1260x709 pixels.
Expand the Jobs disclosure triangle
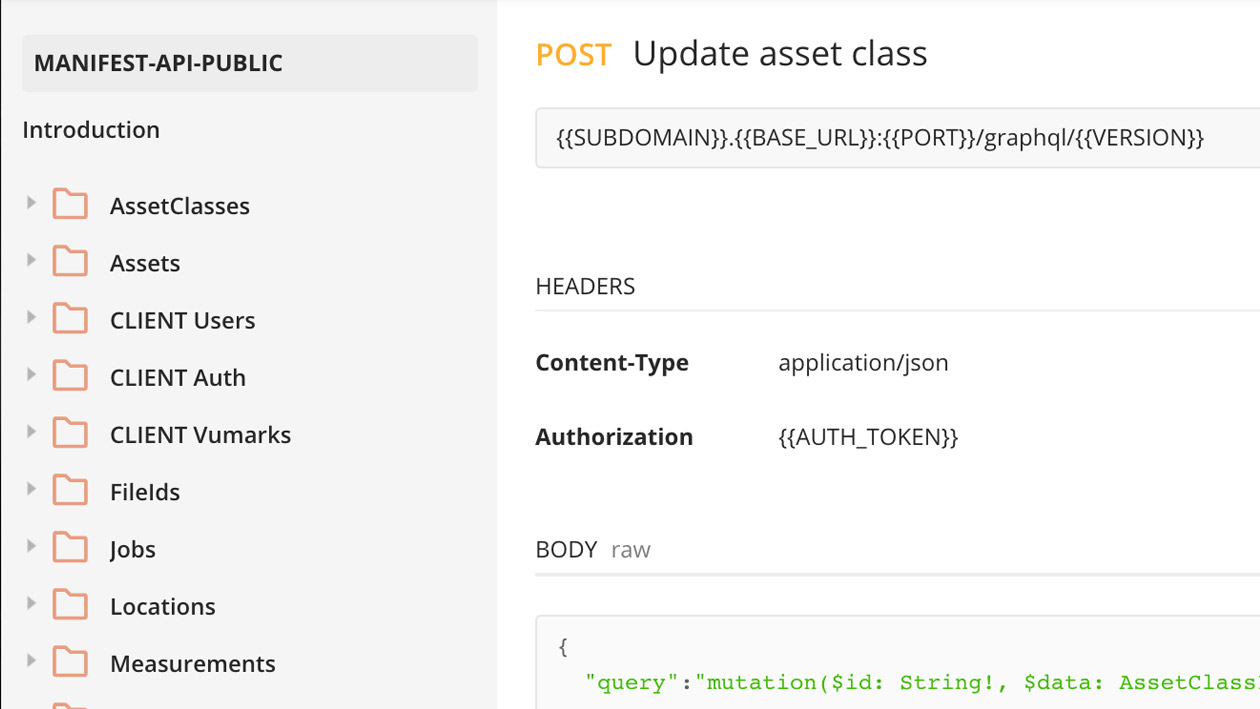click(x=31, y=547)
